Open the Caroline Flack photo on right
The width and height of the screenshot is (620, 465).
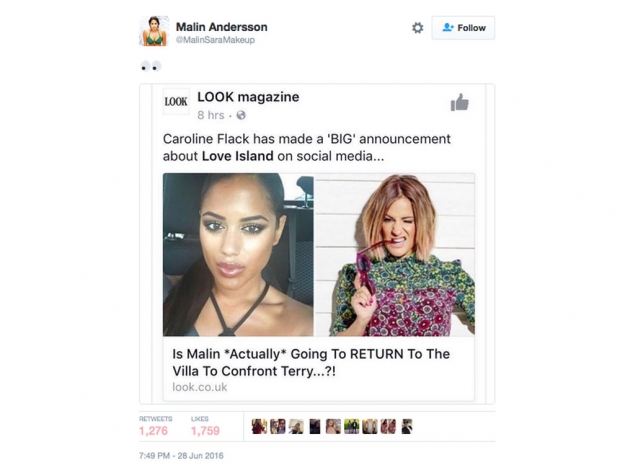395,255
